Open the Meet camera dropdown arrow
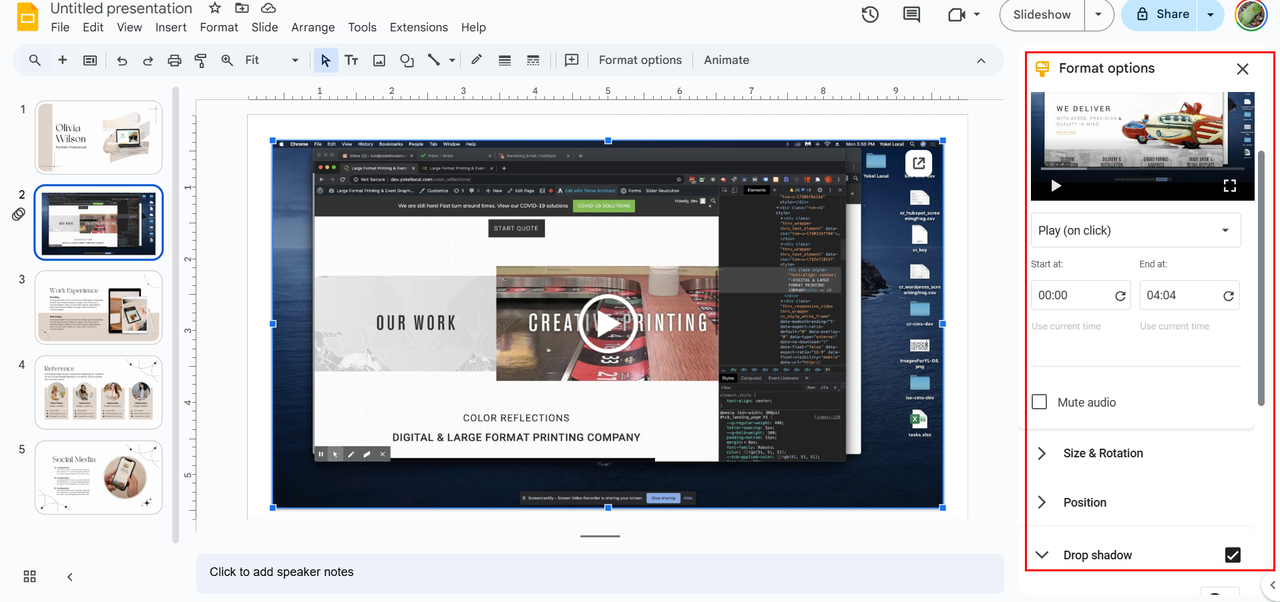 click(977, 15)
